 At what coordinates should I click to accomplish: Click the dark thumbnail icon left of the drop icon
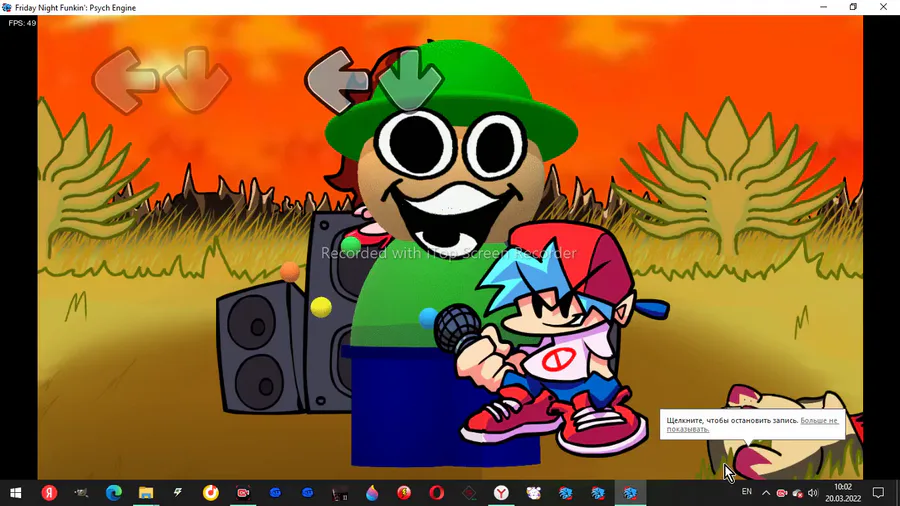[x=340, y=493]
